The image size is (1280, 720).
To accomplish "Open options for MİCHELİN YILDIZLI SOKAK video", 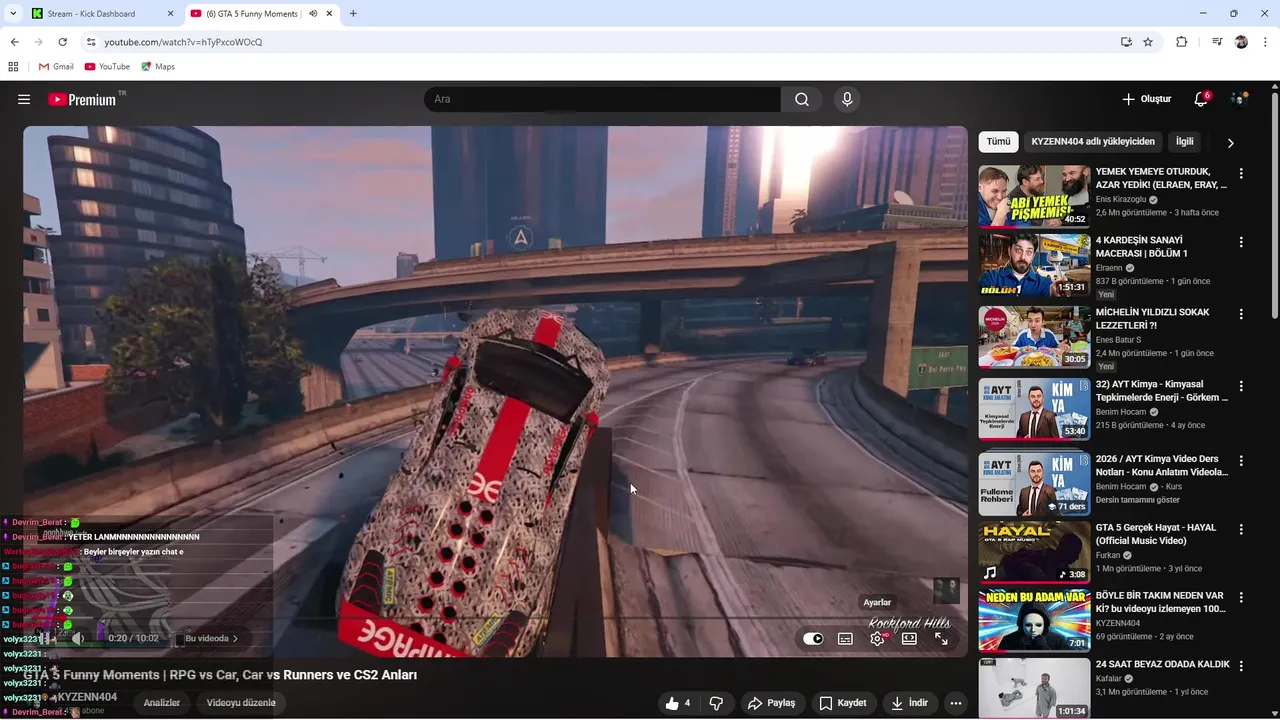I will (1241, 314).
